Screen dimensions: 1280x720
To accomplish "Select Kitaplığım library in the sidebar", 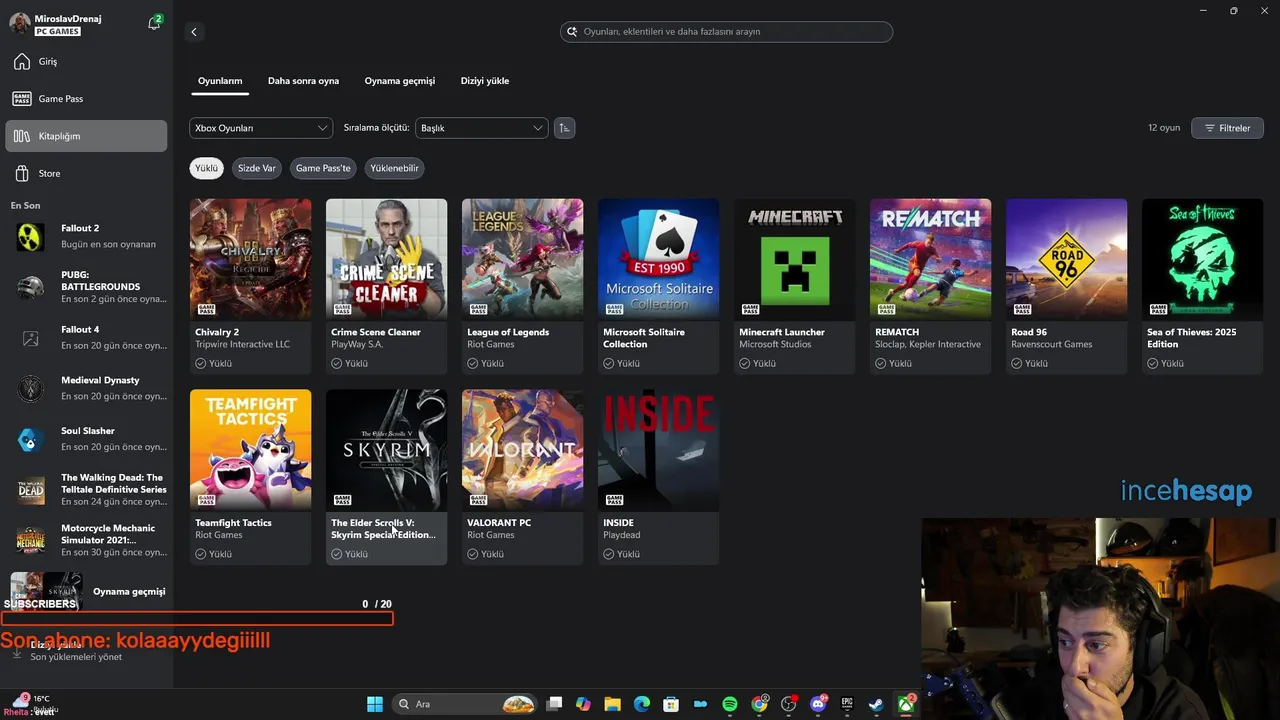I will click(86, 136).
